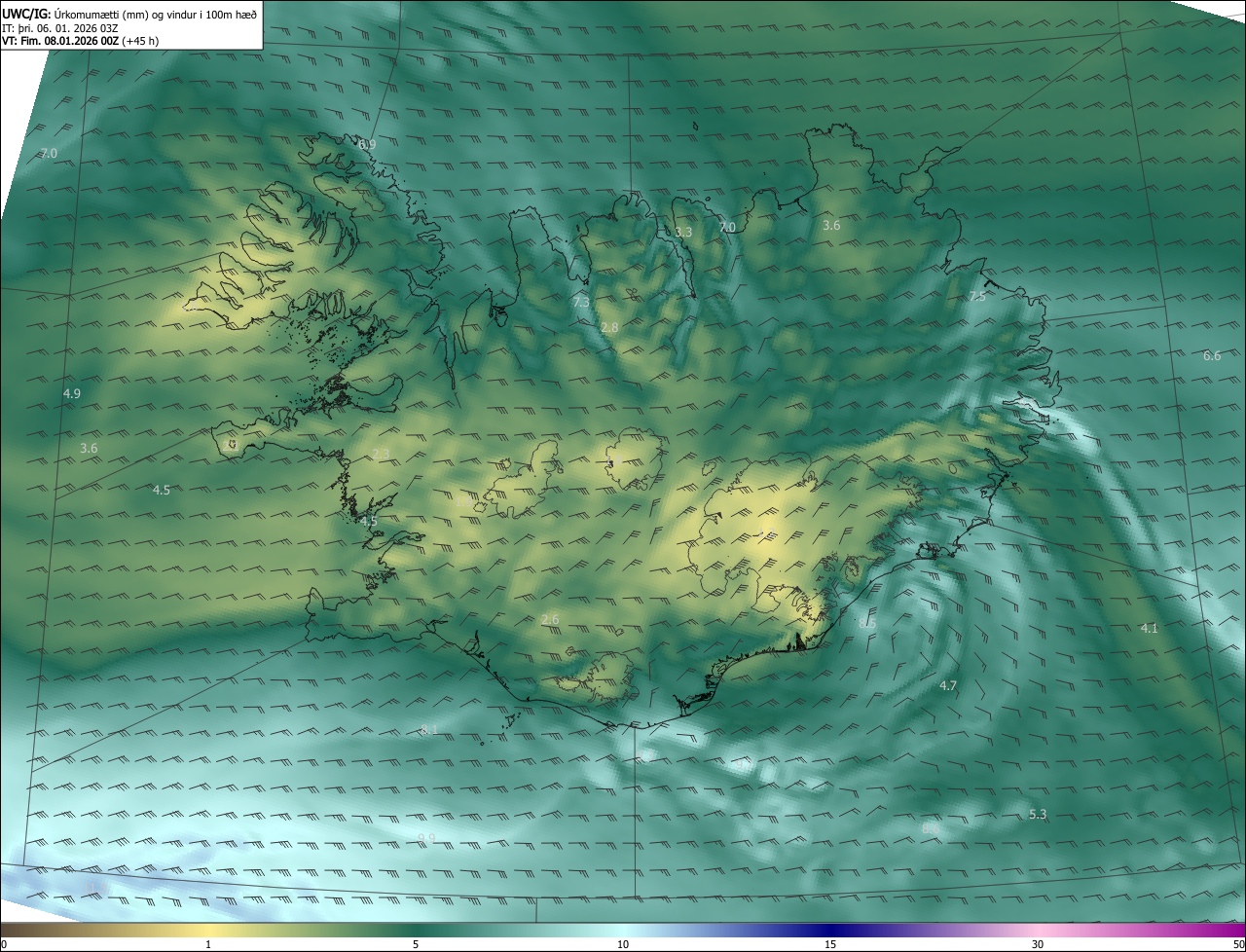Click the 6.6 value over the eastern sea
Screen dimensions: 1246x952
click(x=1212, y=356)
